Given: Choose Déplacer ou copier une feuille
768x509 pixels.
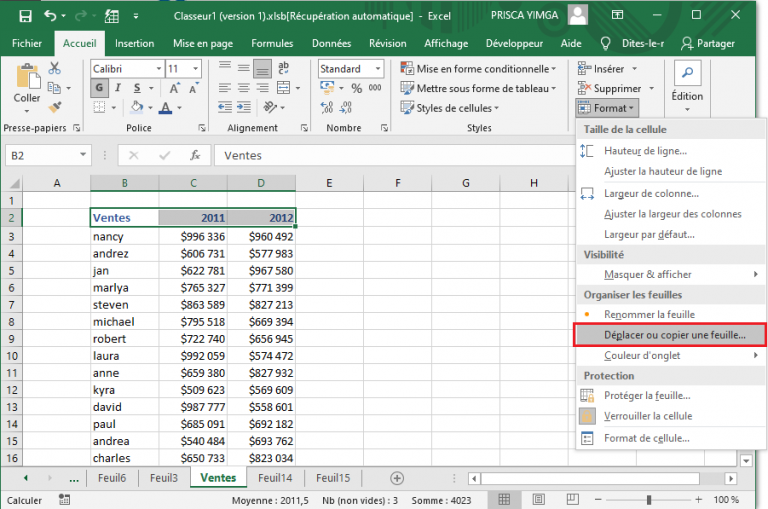Looking at the screenshot, I should click(670, 335).
